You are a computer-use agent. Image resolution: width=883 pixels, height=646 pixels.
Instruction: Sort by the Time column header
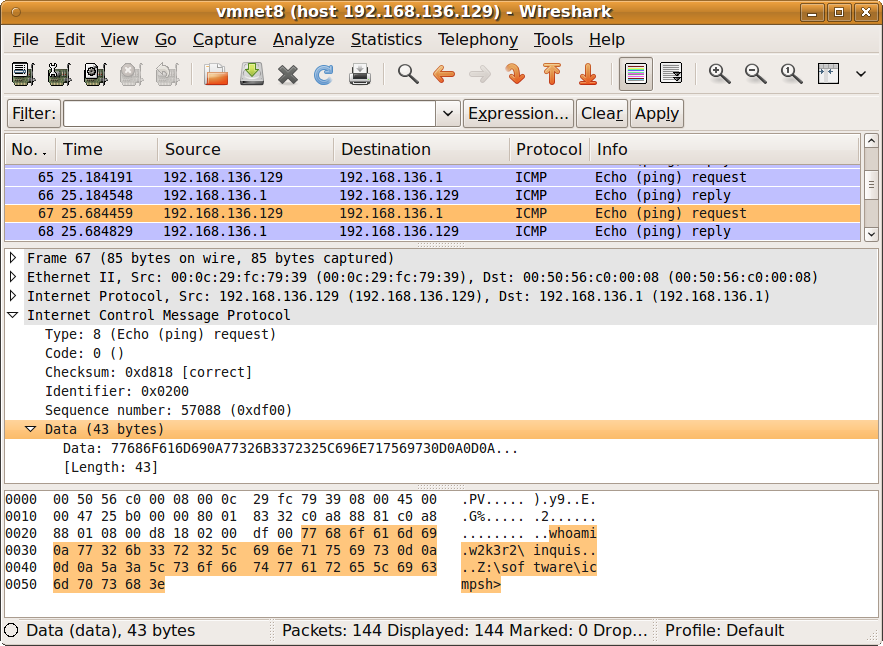click(107, 149)
